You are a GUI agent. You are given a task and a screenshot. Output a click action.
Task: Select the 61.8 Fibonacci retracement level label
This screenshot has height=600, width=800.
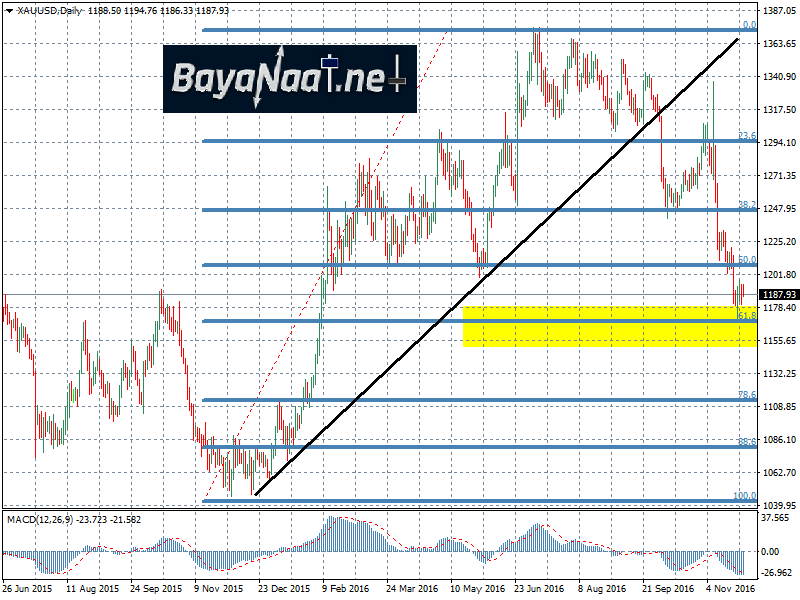coord(746,315)
